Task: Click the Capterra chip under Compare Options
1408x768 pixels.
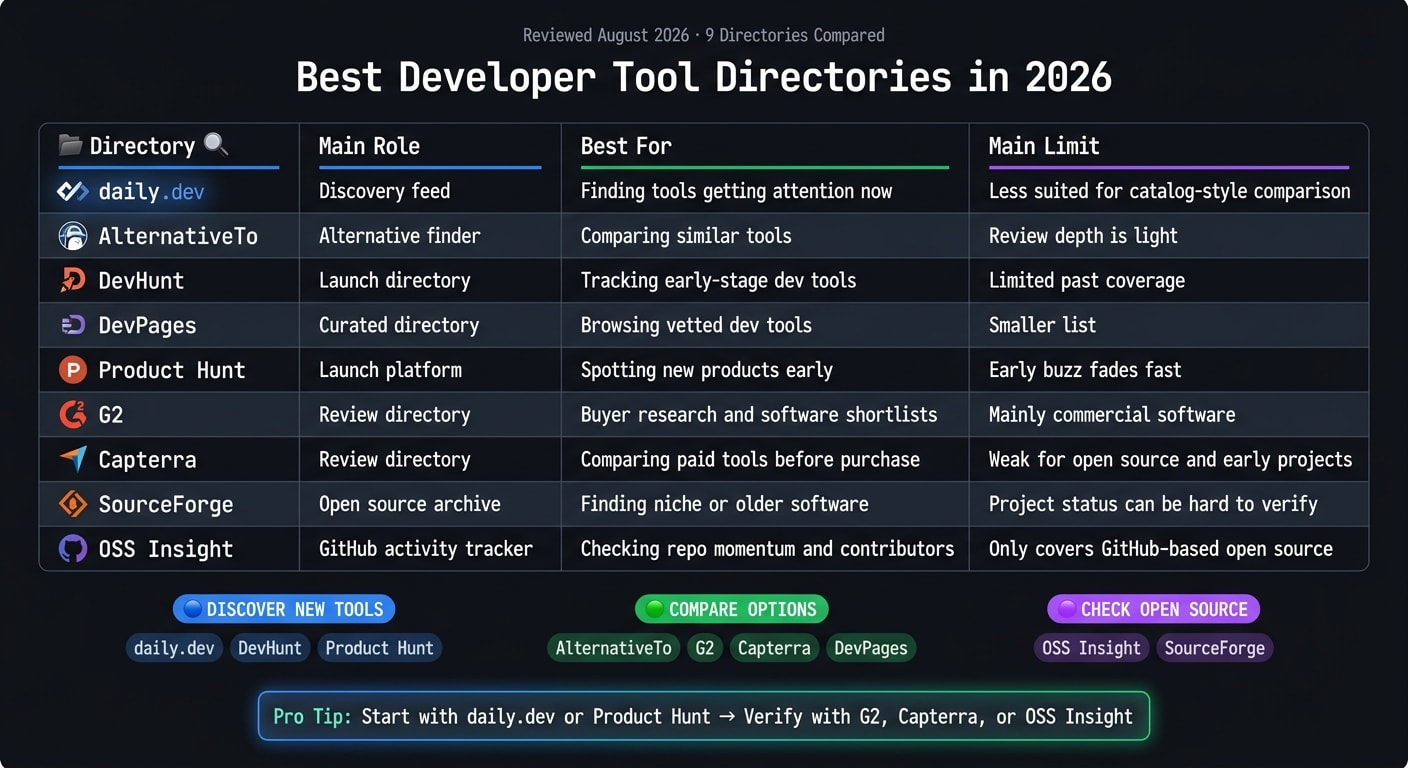Action: coord(774,648)
